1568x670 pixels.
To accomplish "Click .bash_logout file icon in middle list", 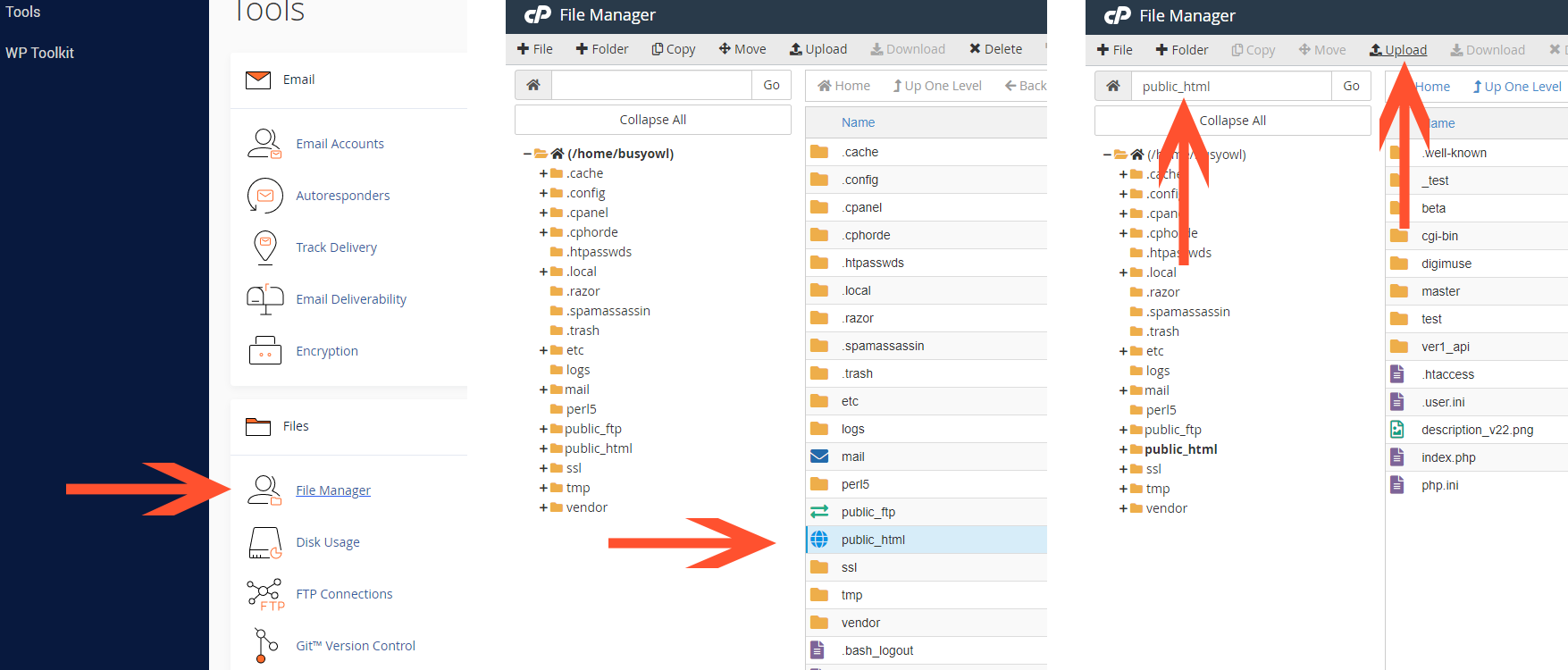I will coord(818,650).
